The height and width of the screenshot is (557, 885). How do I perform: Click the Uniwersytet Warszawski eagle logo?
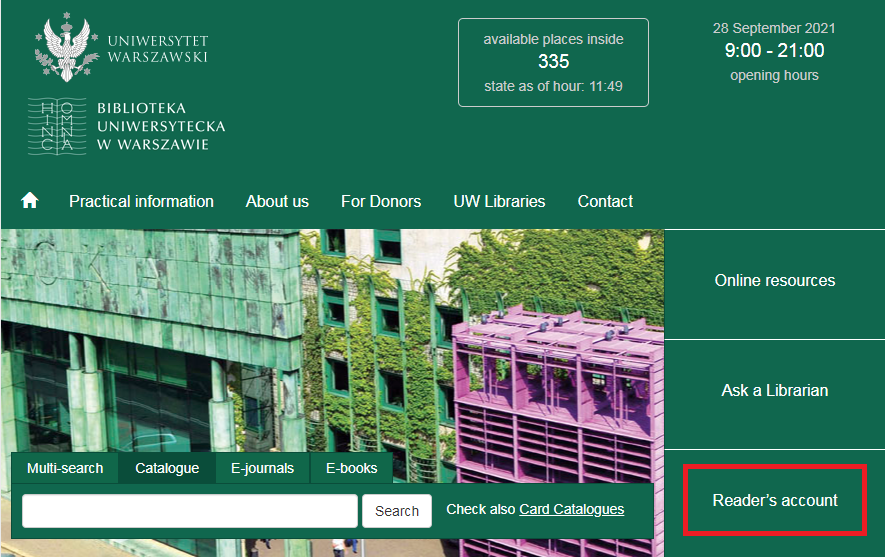pyautogui.click(x=67, y=47)
